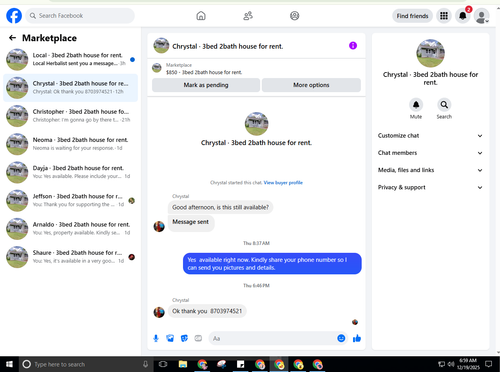Open the account profile menu

(x=482, y=16)
